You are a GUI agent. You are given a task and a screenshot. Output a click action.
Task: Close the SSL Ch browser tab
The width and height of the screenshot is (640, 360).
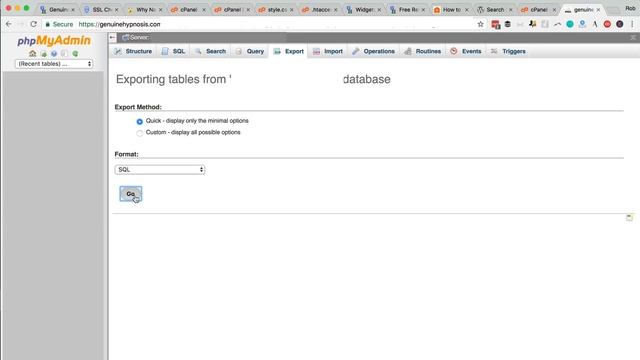tap(117, 9)
